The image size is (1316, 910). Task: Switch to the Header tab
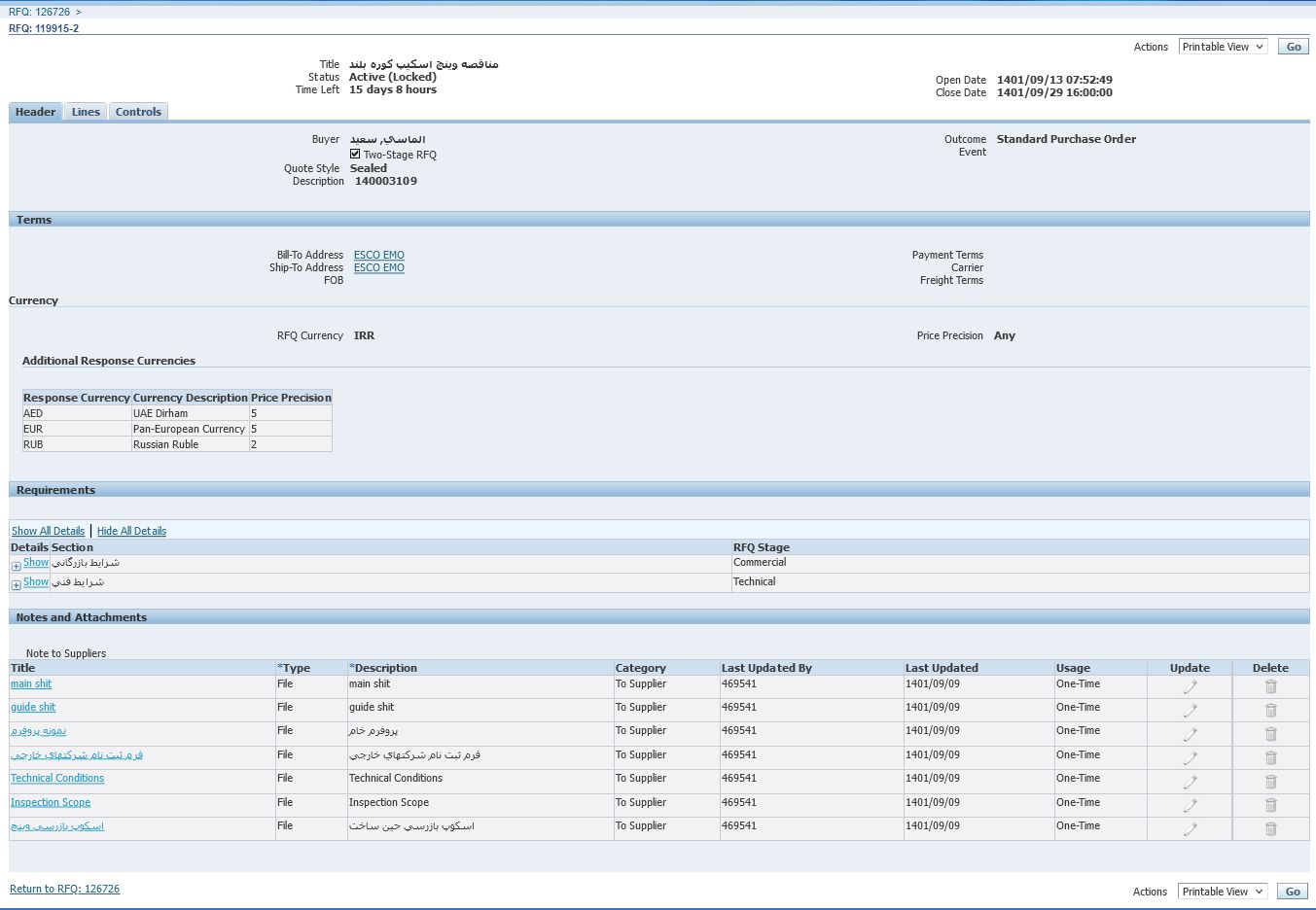(x=35, y=112)
